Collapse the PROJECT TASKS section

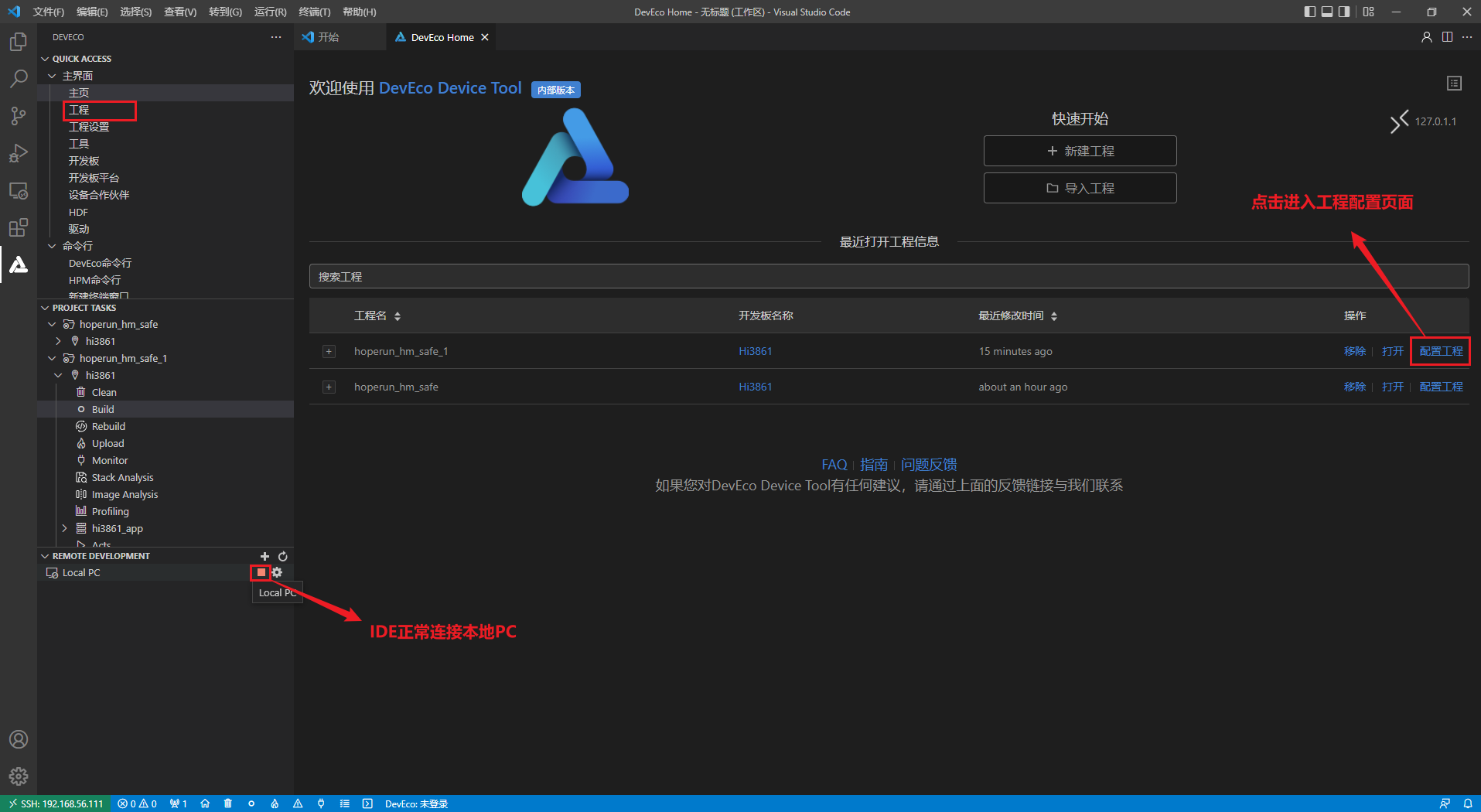click(45, 308)
